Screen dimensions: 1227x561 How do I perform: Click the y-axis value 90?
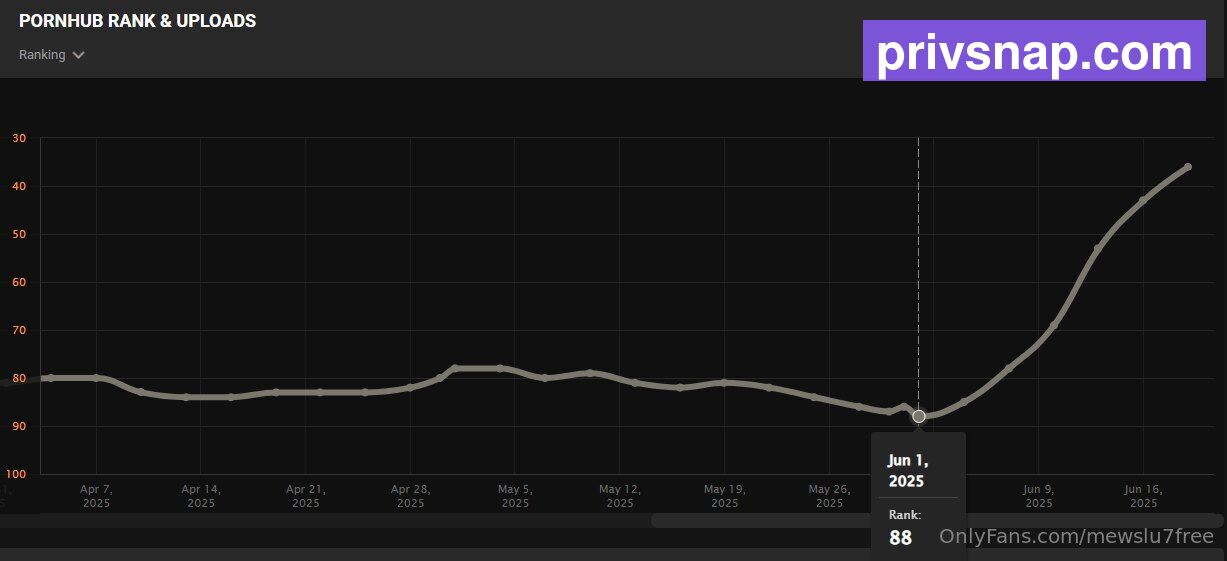19,427
